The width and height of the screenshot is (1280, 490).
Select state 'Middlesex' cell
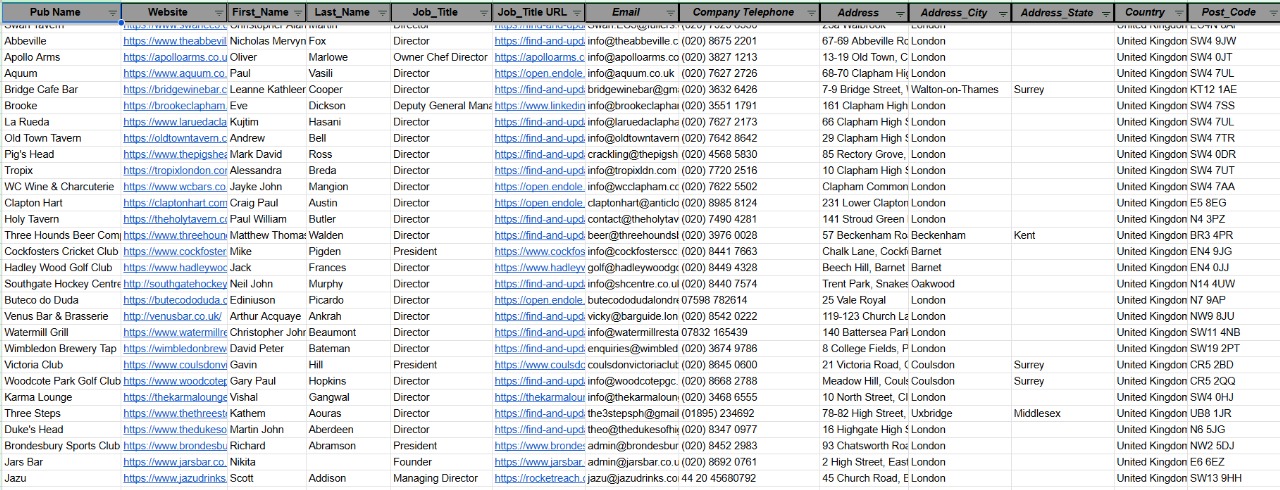coord(1063,413)
